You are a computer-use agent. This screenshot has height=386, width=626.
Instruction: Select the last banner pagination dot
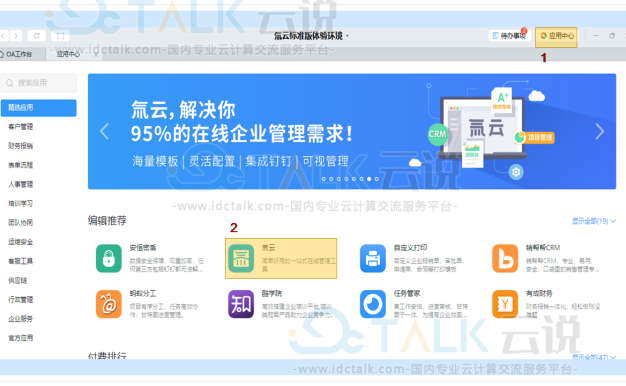coord(376,179)
